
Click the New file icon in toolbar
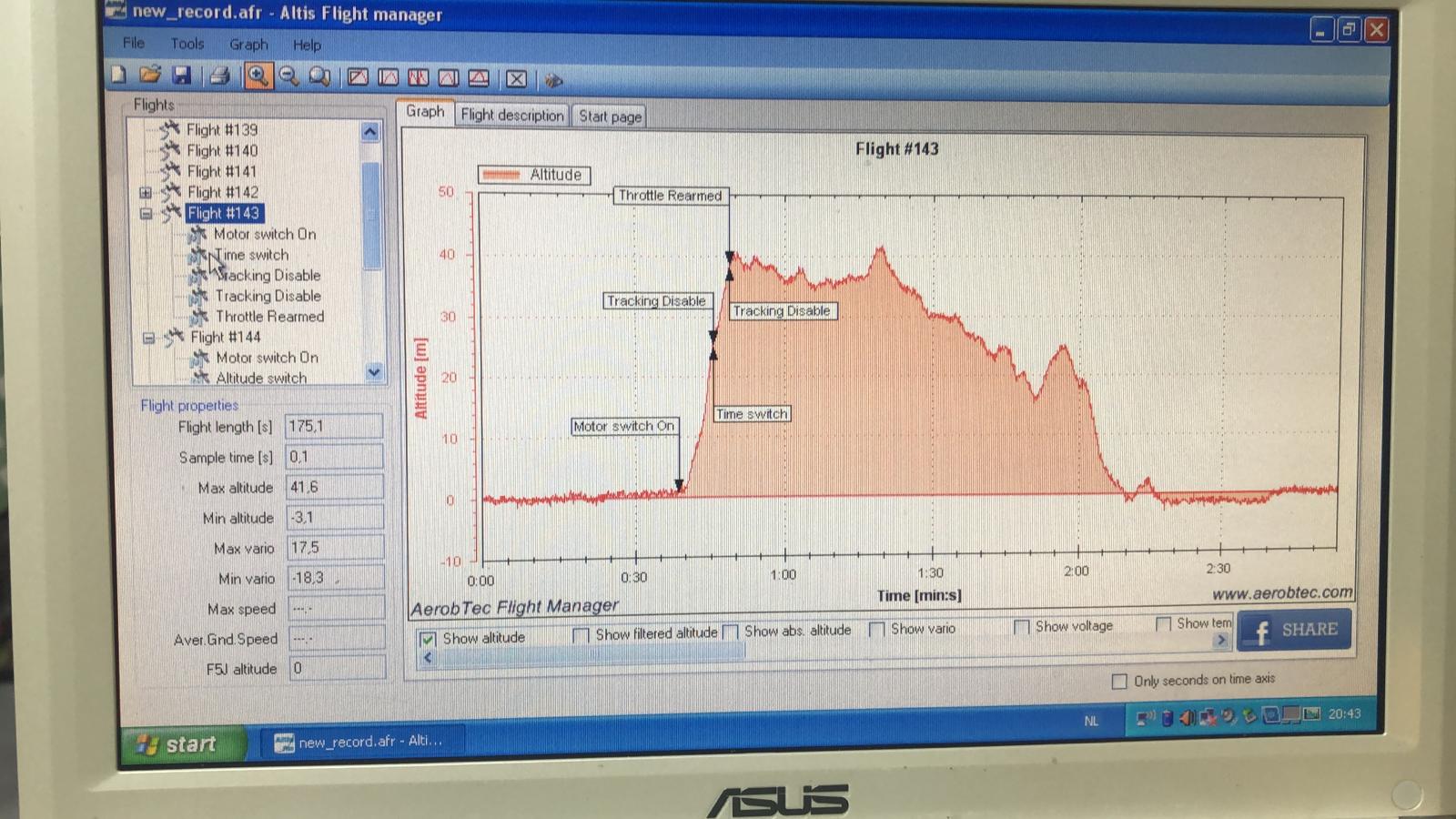coord(118,75)
